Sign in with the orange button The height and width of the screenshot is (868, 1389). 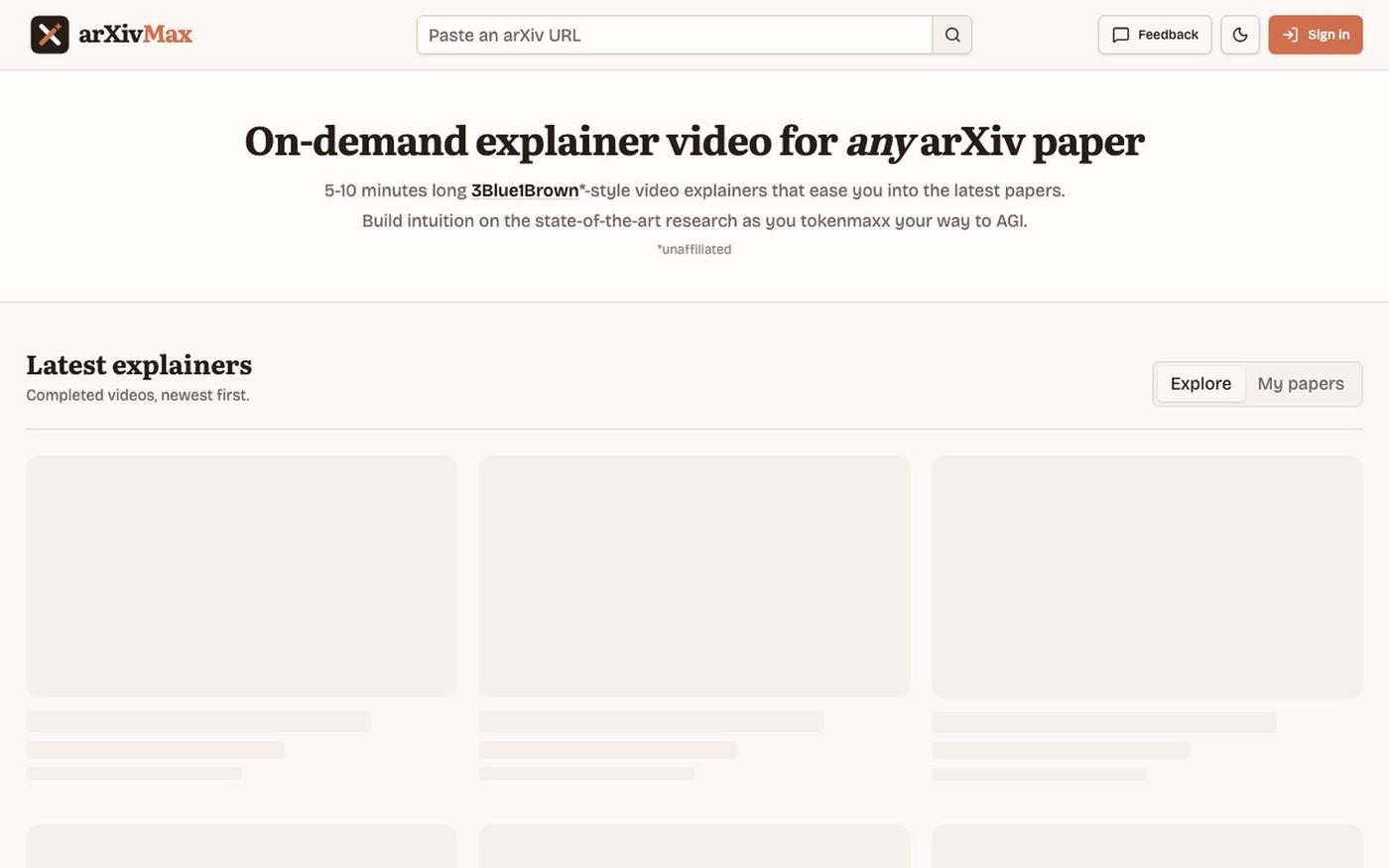[1316, 35]
